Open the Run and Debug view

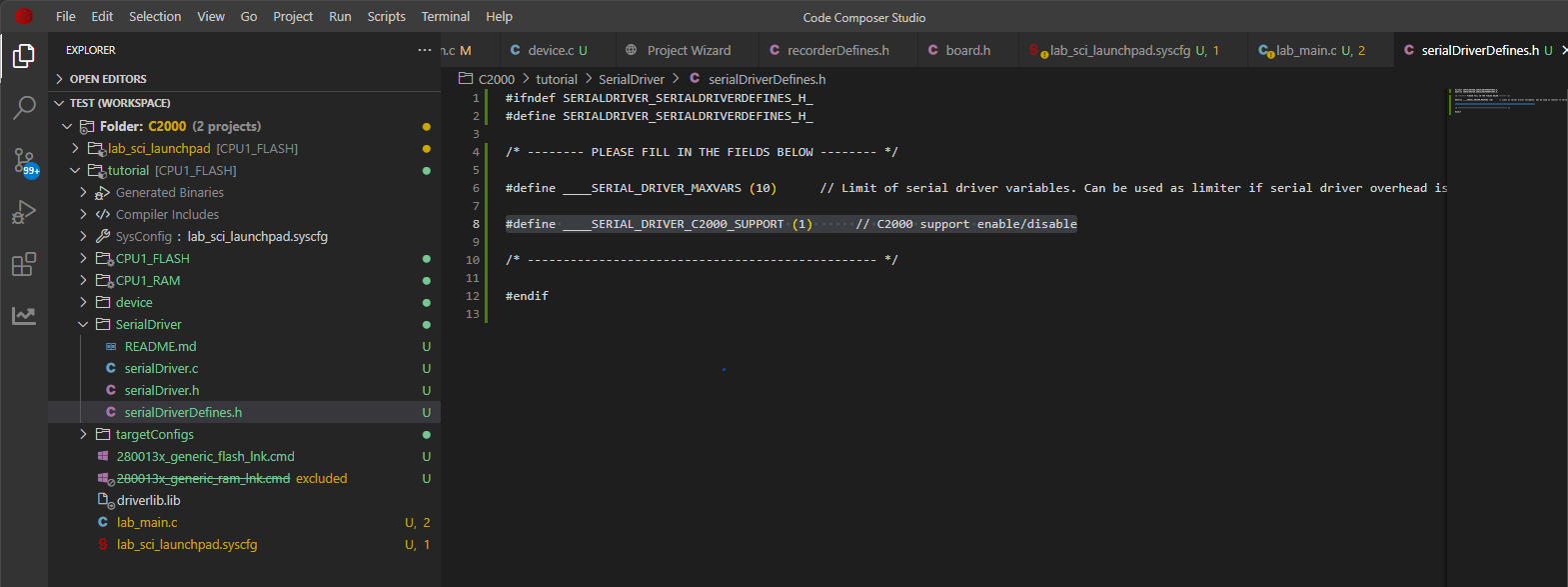24,212
